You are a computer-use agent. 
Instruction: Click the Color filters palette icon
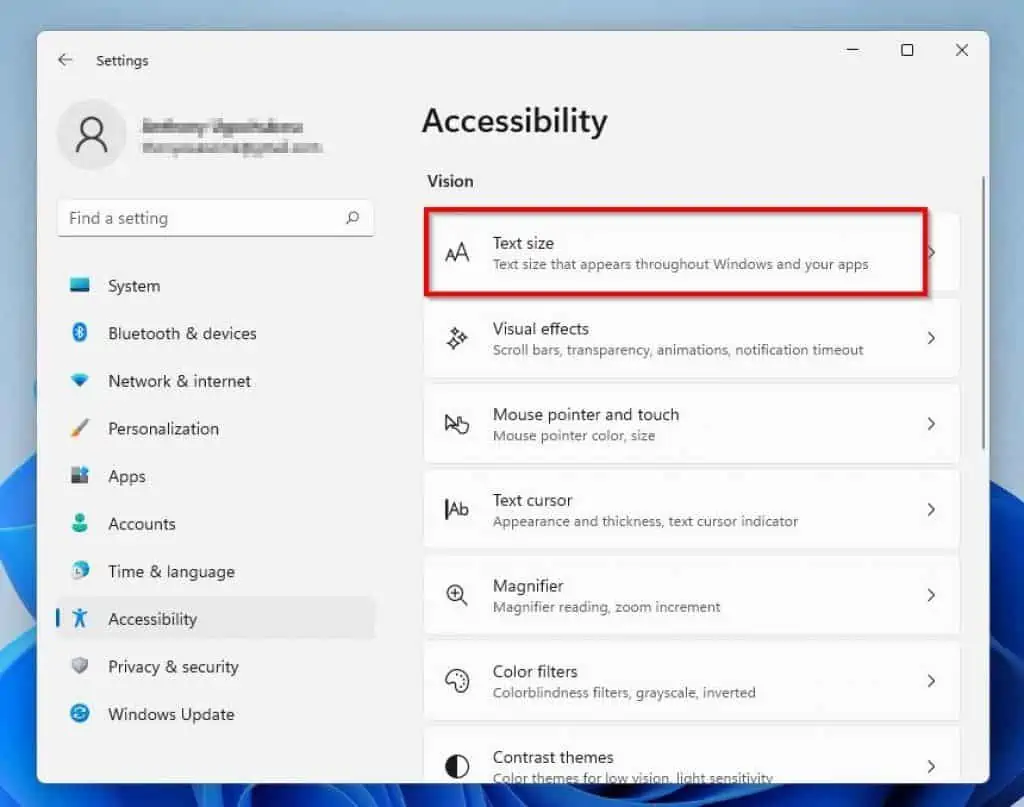tap(457, 680)
